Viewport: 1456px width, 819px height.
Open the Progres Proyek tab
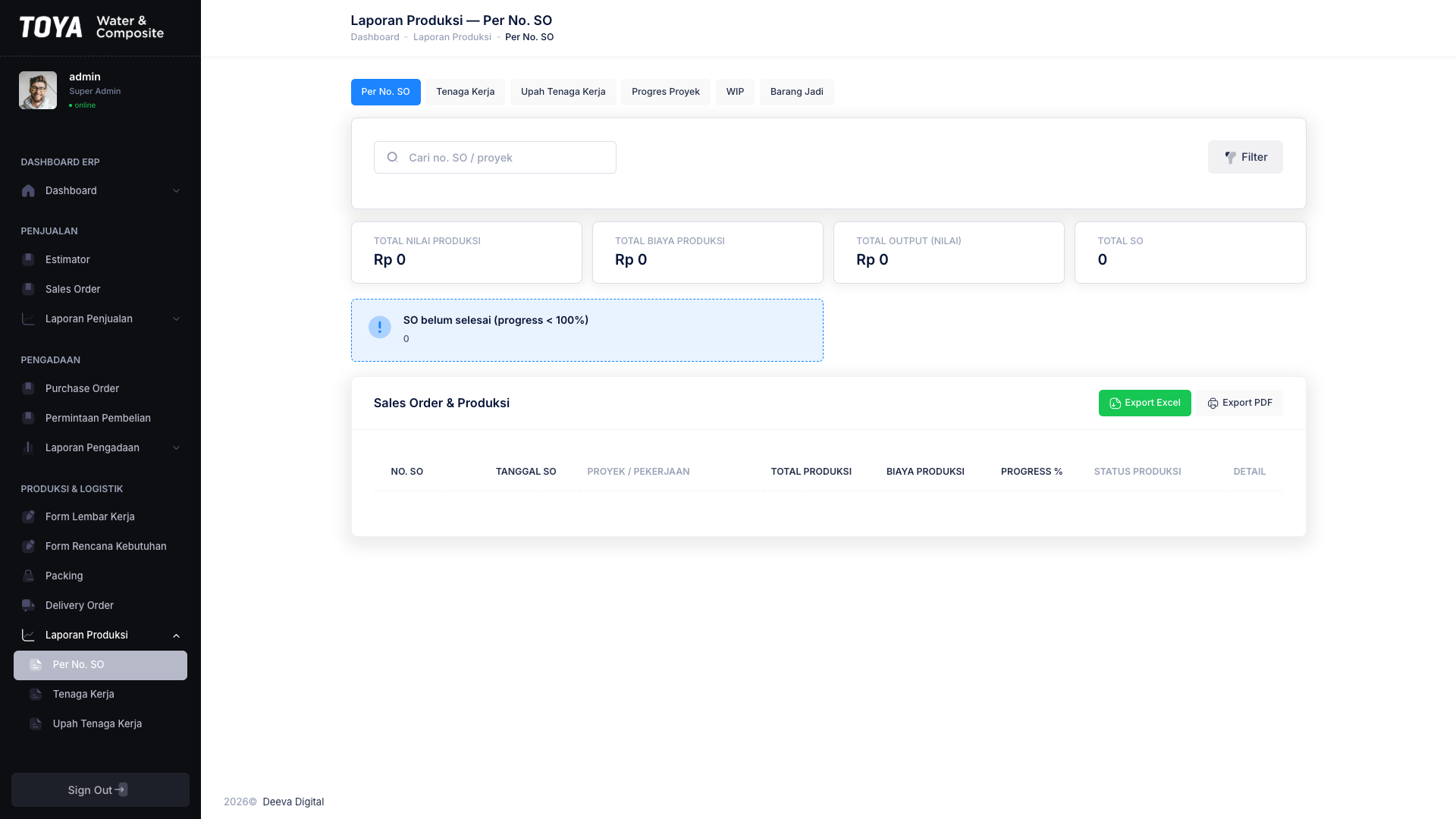pyautogui.click(x=665, y=92)
